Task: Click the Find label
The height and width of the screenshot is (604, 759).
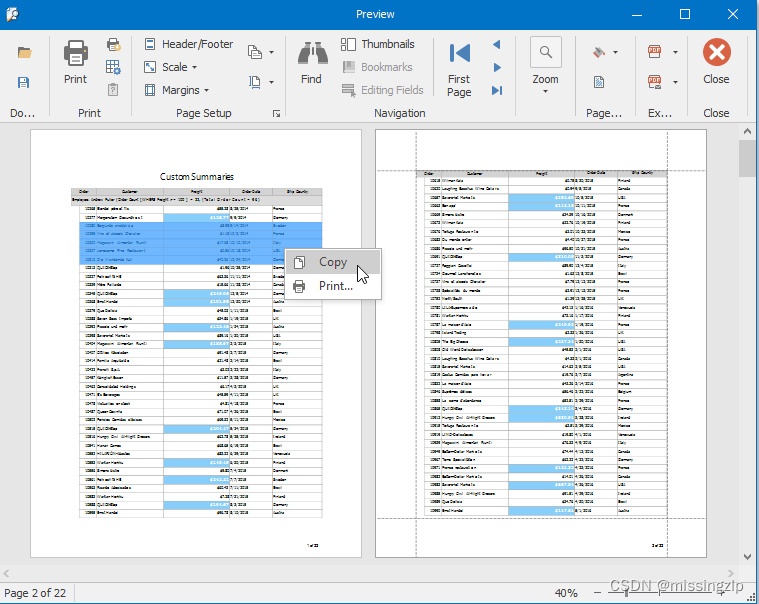Action: click(311, 79)
